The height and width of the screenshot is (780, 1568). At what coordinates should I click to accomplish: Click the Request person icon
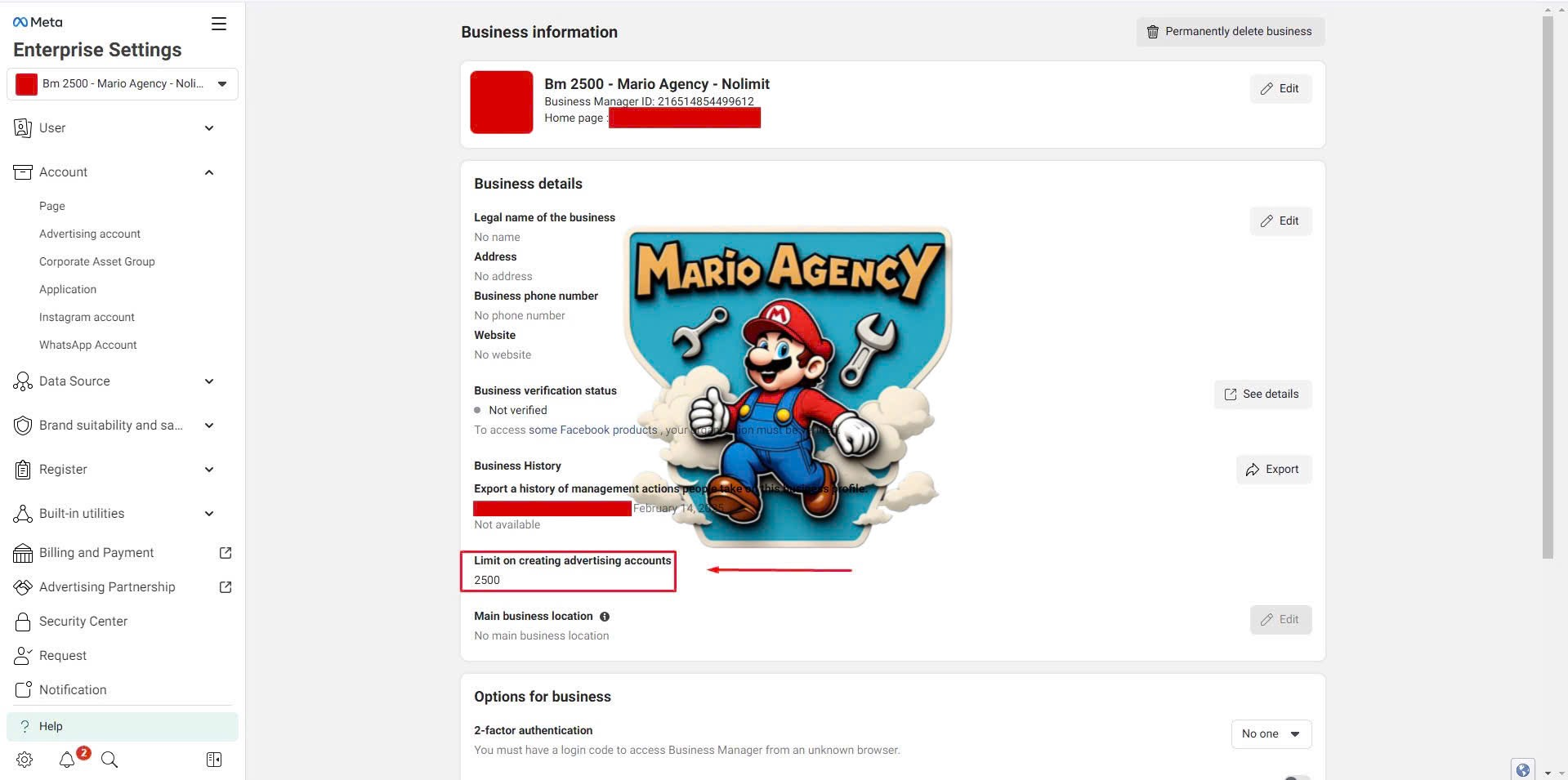(x=23, y=656)
